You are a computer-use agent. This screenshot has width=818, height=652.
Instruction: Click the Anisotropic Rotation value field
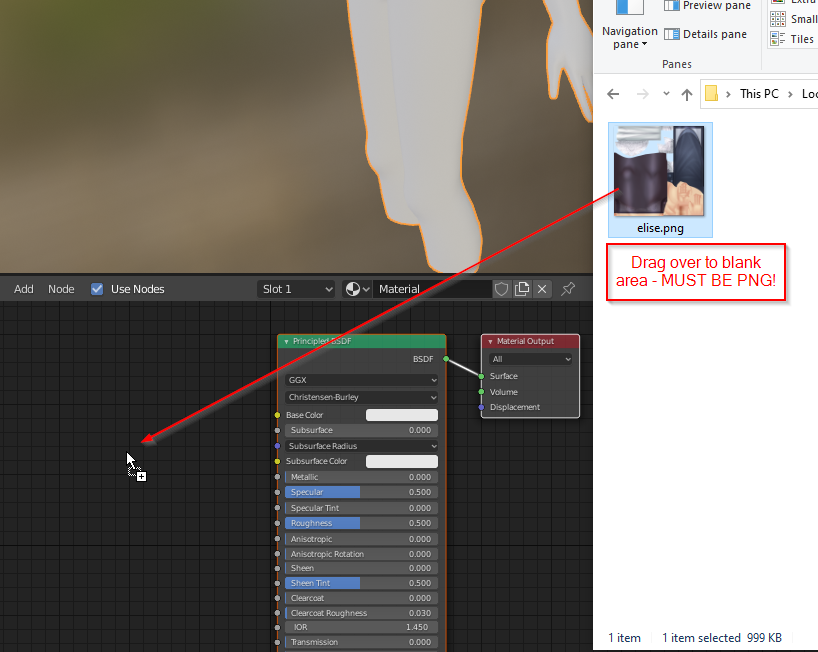362,554
